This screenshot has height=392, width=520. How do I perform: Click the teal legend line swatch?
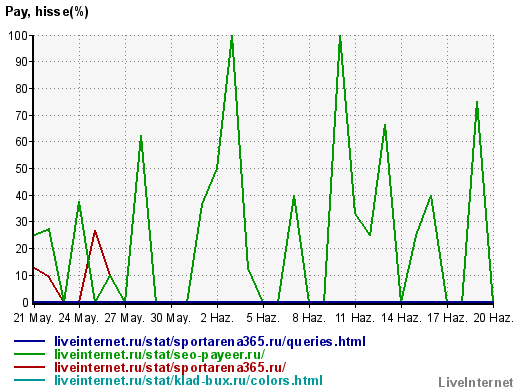click(x=29, y=380)
